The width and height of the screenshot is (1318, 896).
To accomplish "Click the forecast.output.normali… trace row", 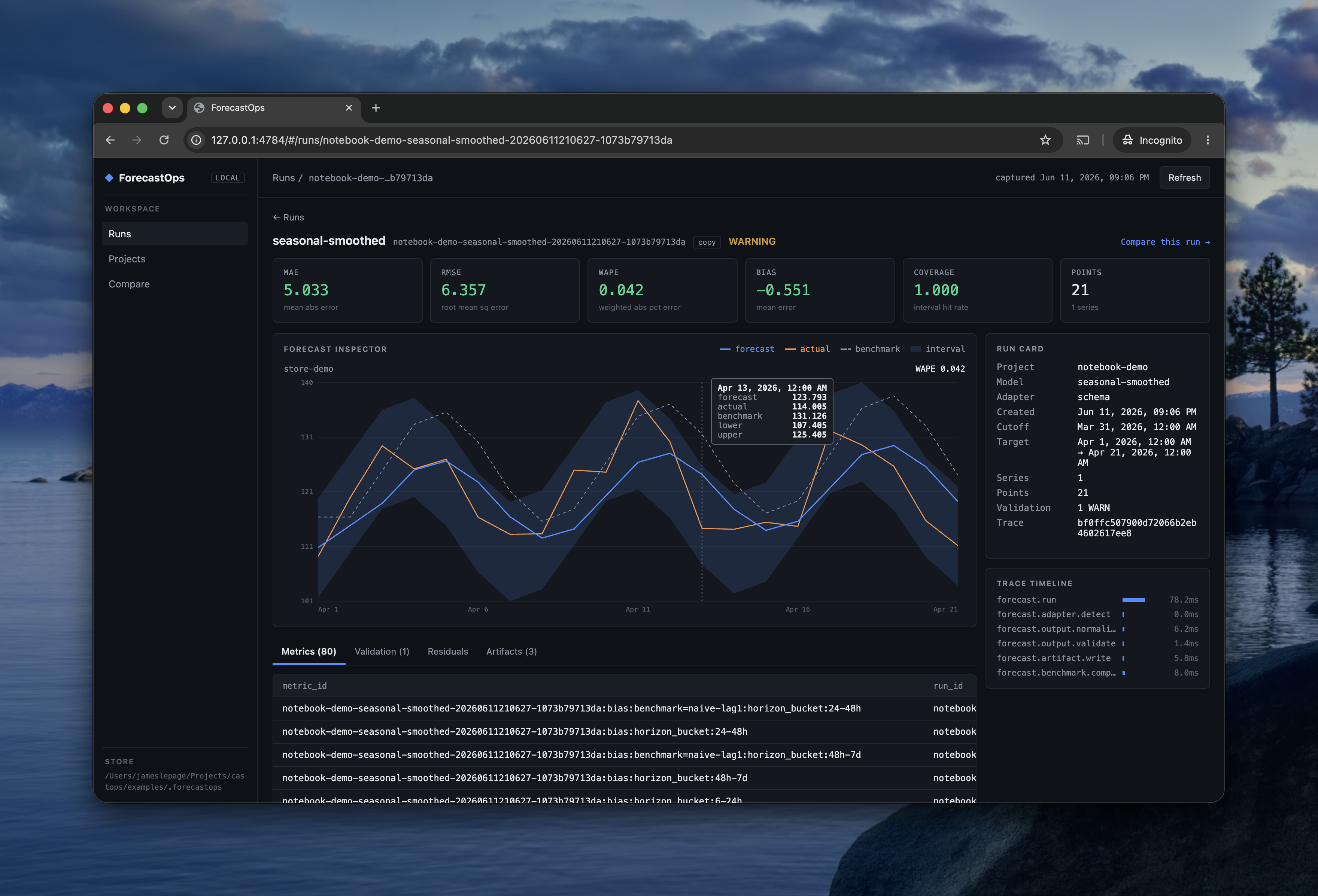I will pos(1097,629).
